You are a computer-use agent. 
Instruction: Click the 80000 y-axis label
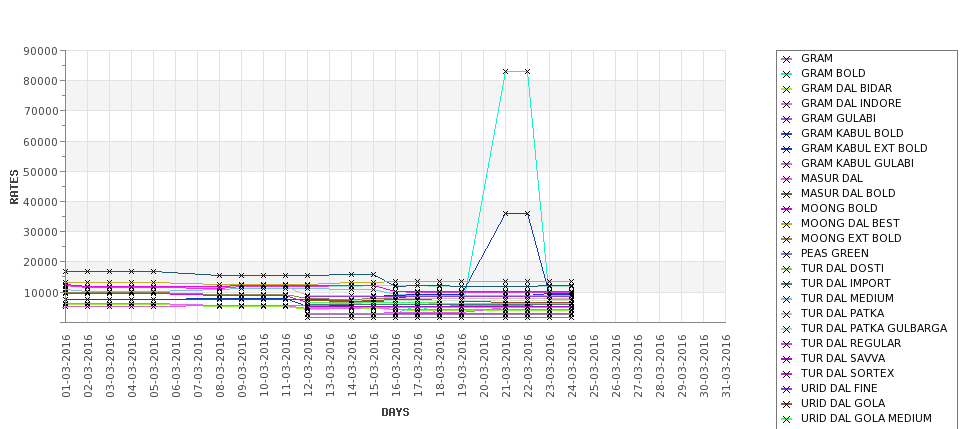pos(40,81)
